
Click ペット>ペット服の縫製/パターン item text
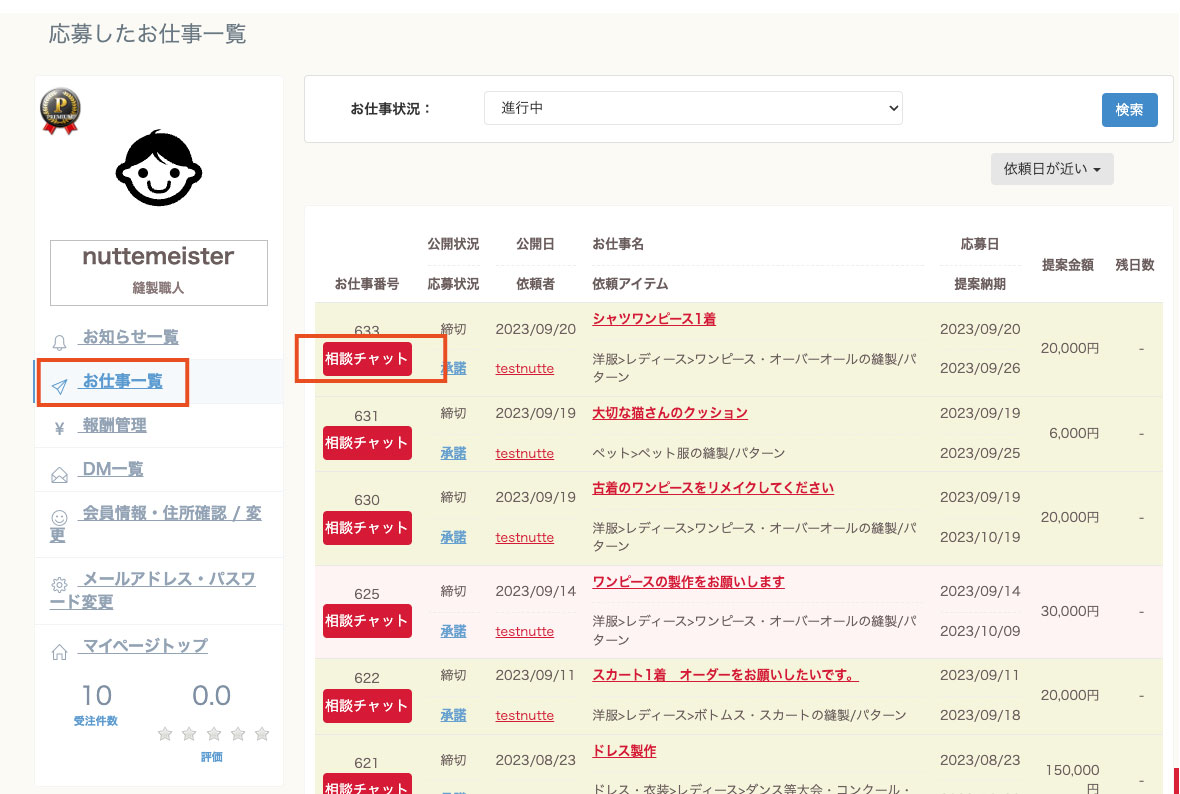[x=689, y=453]
